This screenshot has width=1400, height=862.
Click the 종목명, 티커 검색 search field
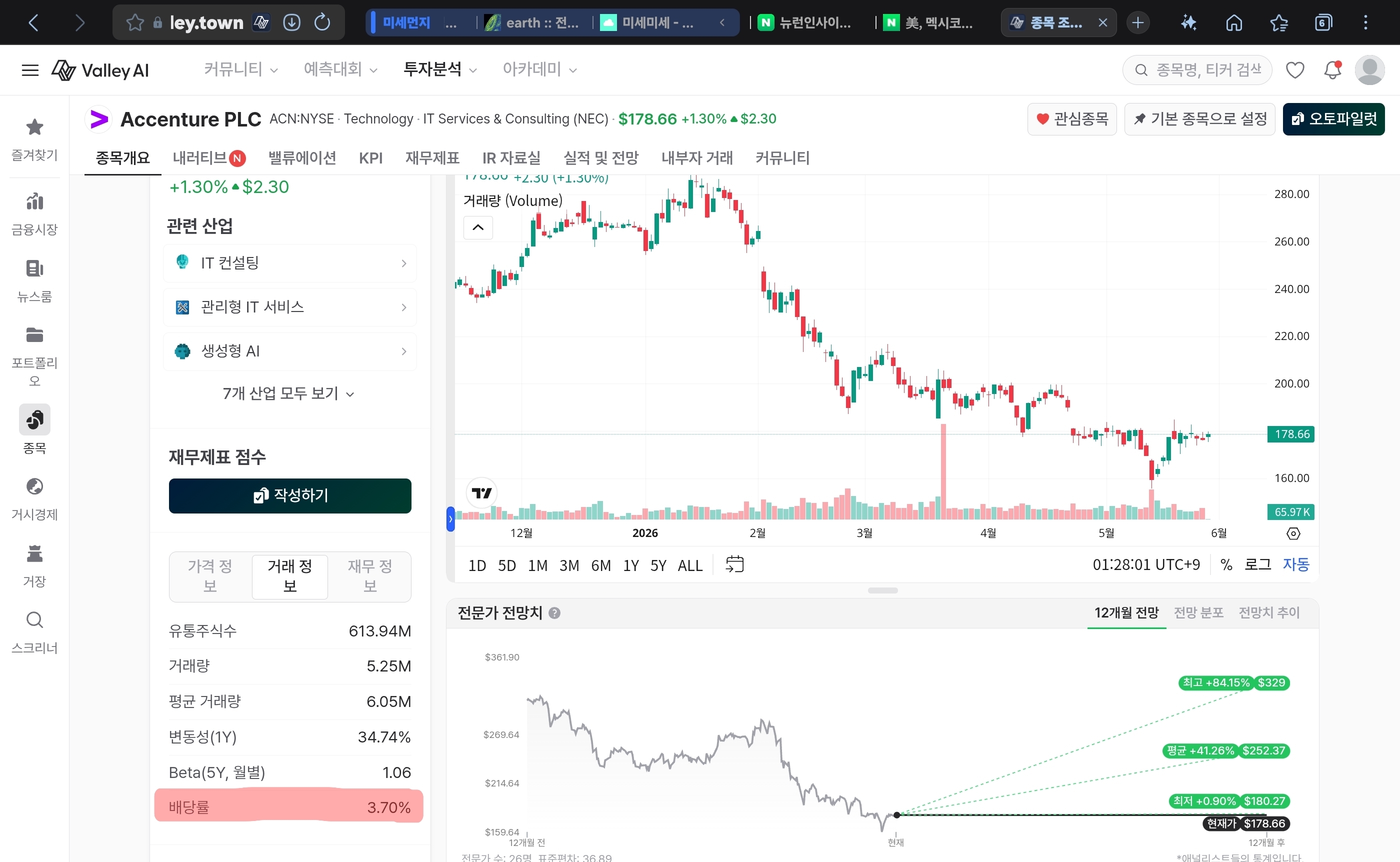[1197, 70]
